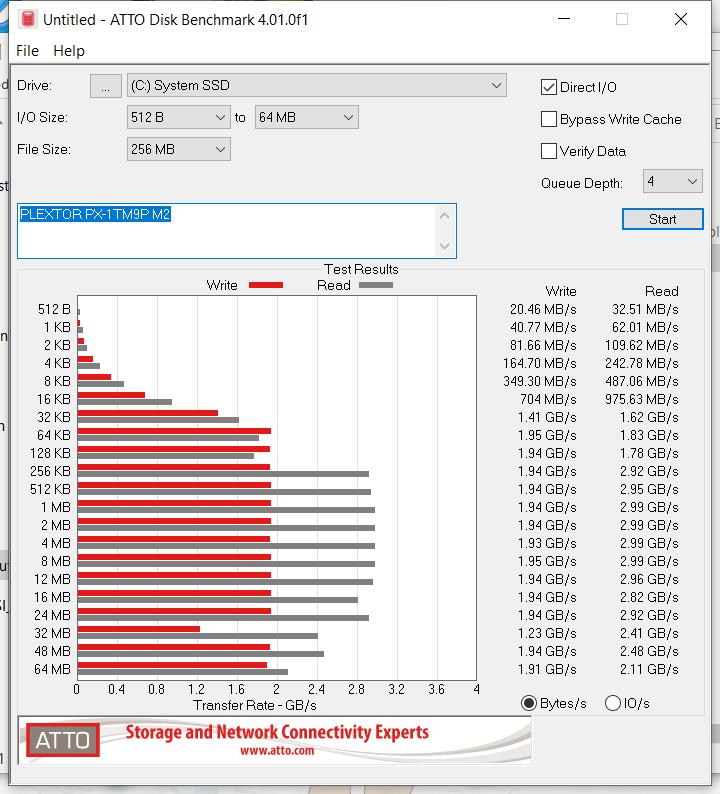Image resolution: width=720 pixels, height=794 pixels.
Task: Open the Queue Depth dropdown
Action: click(x=672, y=181)
